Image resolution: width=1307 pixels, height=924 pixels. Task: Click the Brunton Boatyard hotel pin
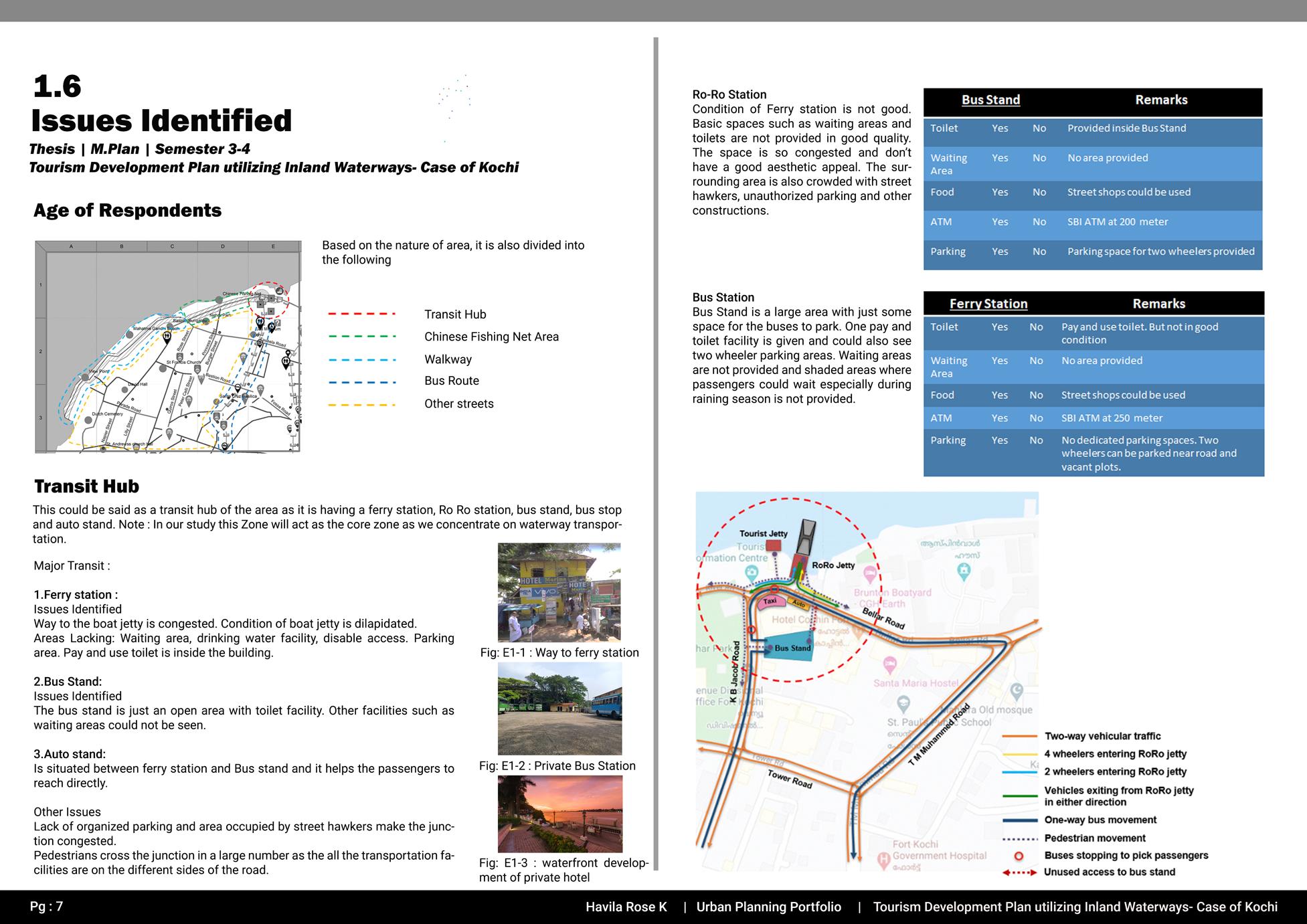869,573
